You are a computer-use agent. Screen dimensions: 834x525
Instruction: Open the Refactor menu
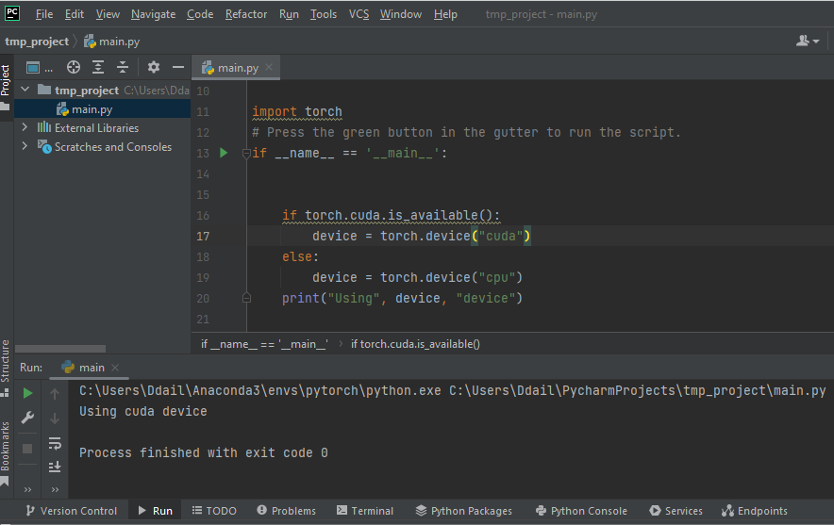[x=246, y=14]
